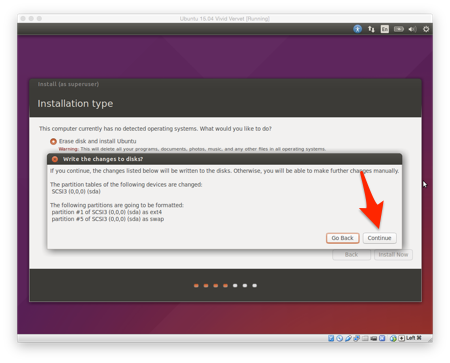Click the red close button of VirtualBox window
This screenshot has width=450, height=363.
(23, 18)
